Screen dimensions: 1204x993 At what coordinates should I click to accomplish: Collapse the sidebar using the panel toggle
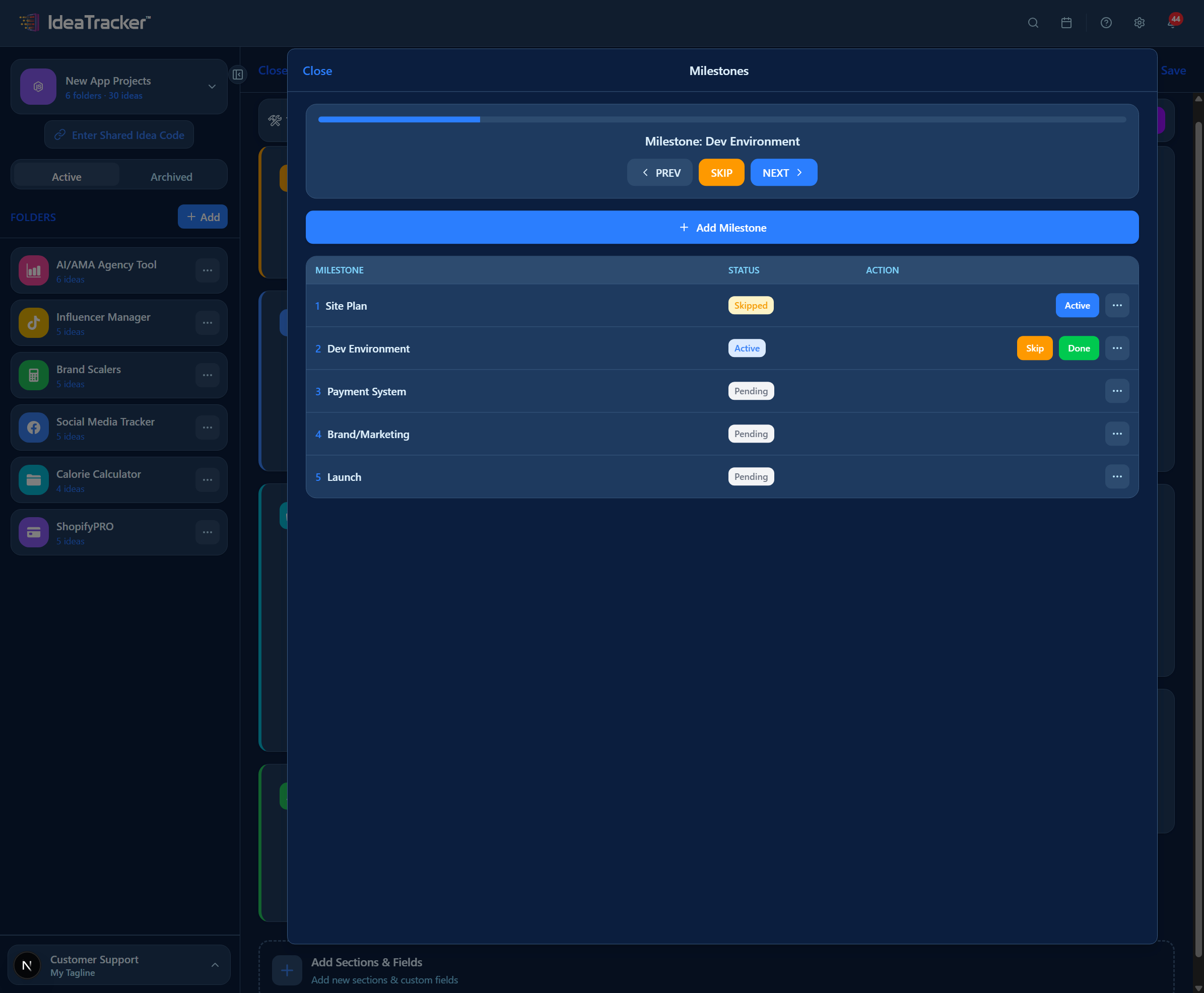pyautogui.click(x=238, y=75)
